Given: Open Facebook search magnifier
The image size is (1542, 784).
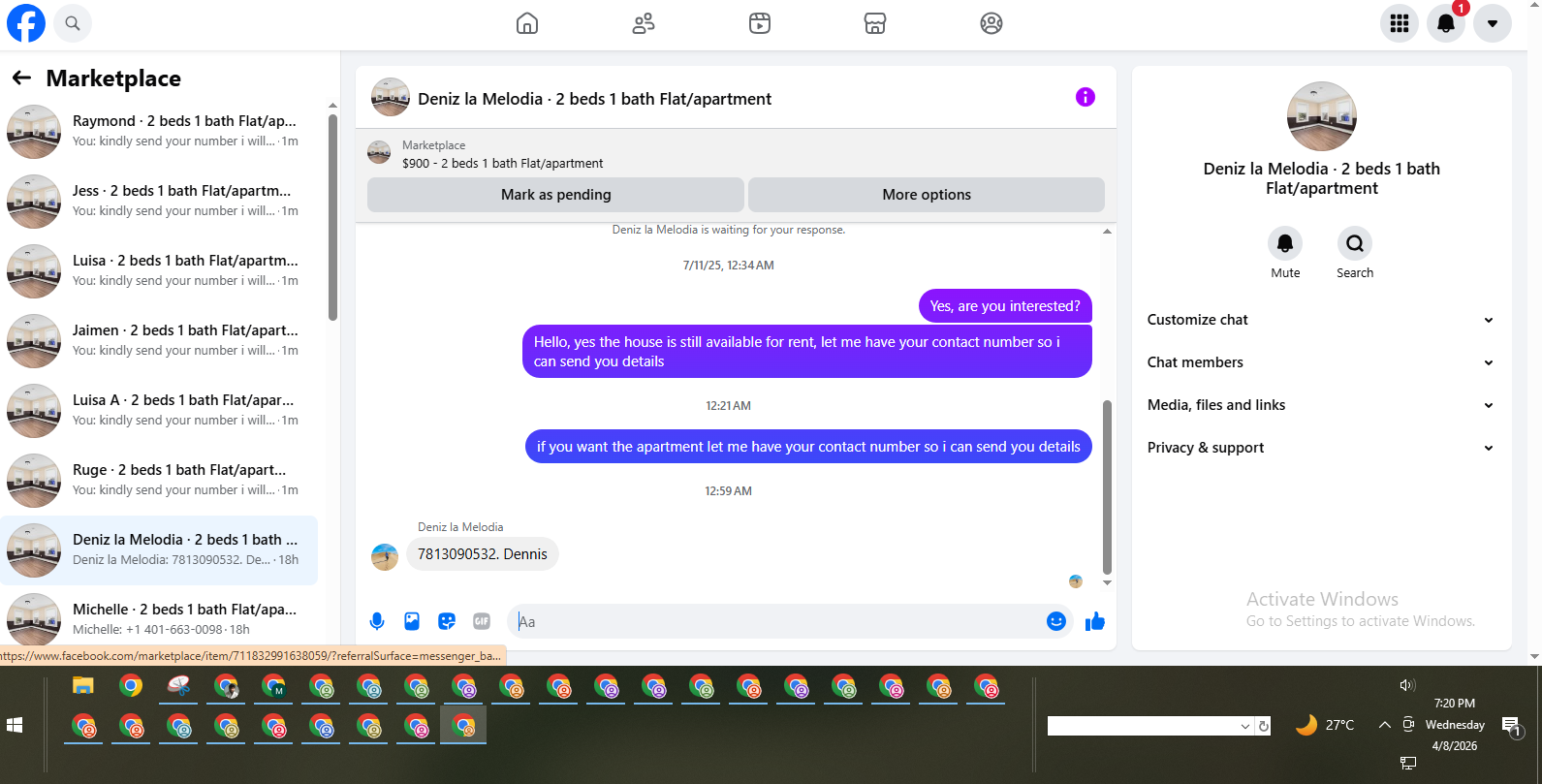Looking at the screenshot, I should click(73, 23).
